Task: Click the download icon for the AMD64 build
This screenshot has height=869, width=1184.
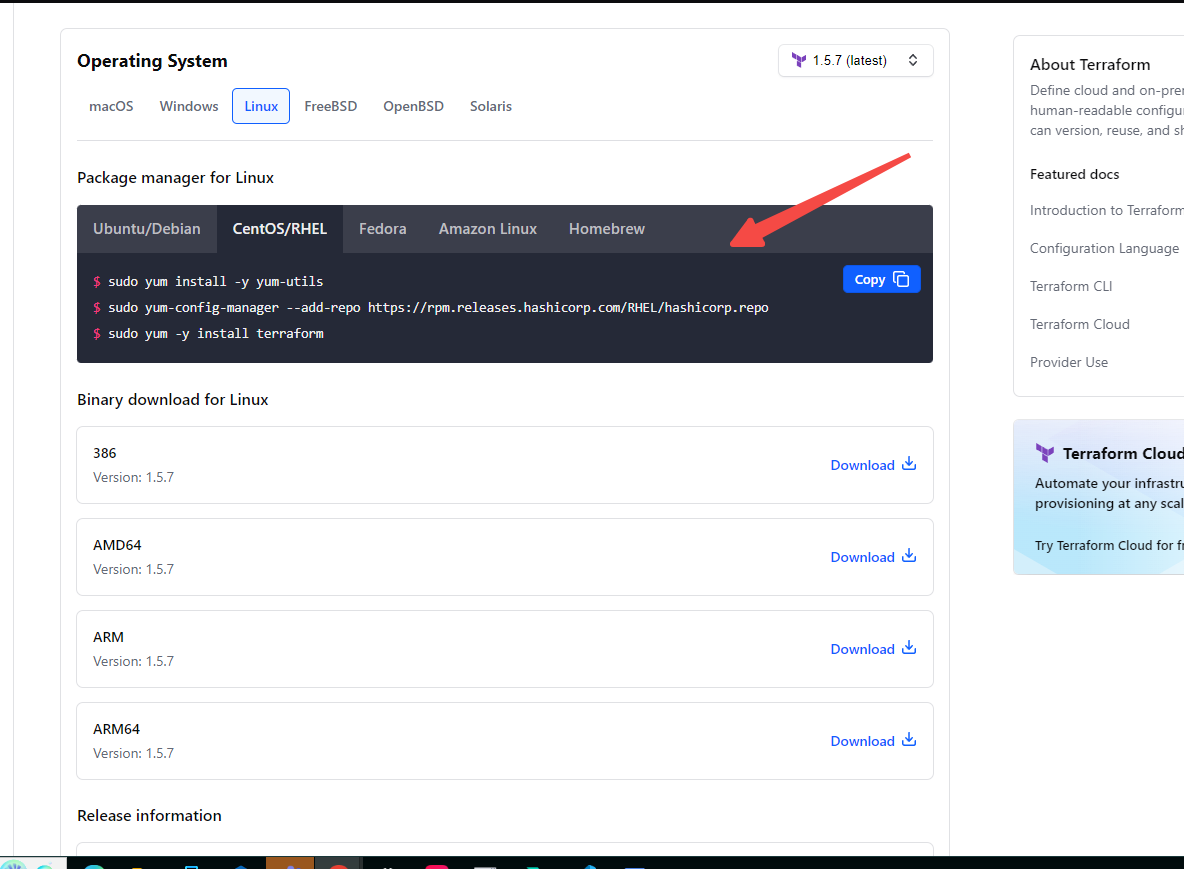Action: point(908,556)
